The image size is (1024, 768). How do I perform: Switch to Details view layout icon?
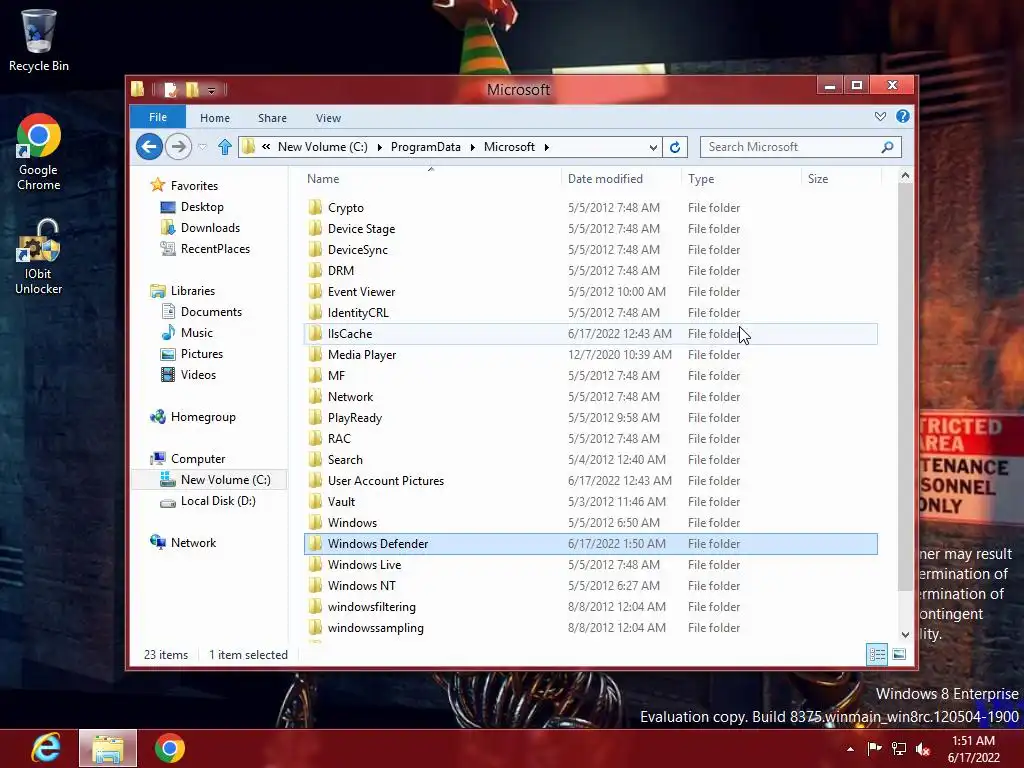click(x=877, y=654)
